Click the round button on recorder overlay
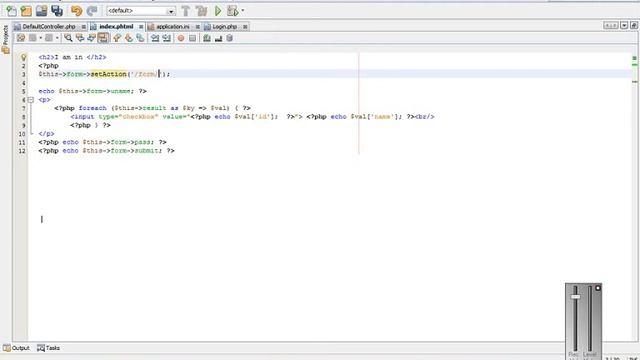Screen dimensions: 640x360 (x=598, y=288)
